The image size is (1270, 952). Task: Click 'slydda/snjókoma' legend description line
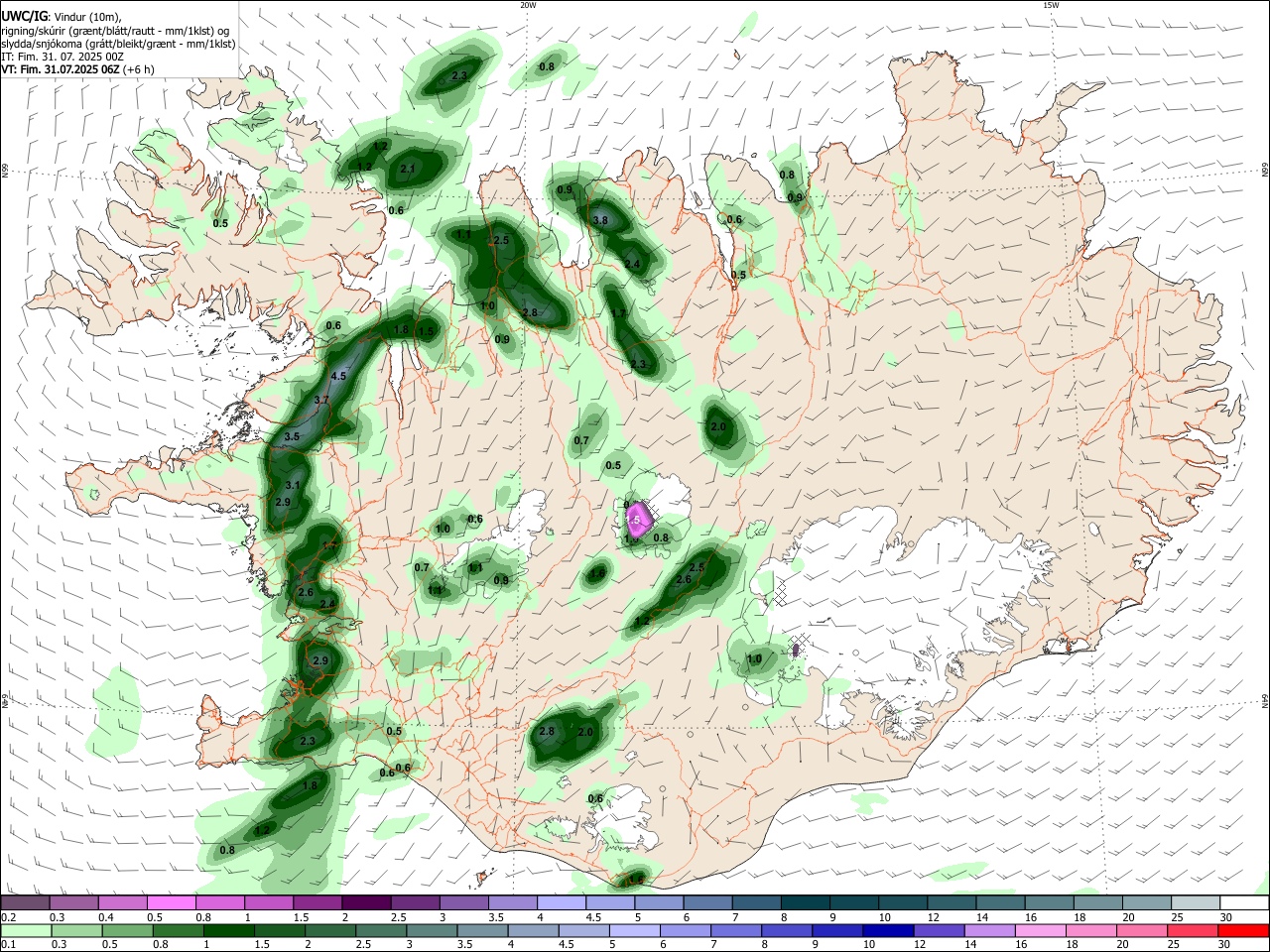pos(119,44)
